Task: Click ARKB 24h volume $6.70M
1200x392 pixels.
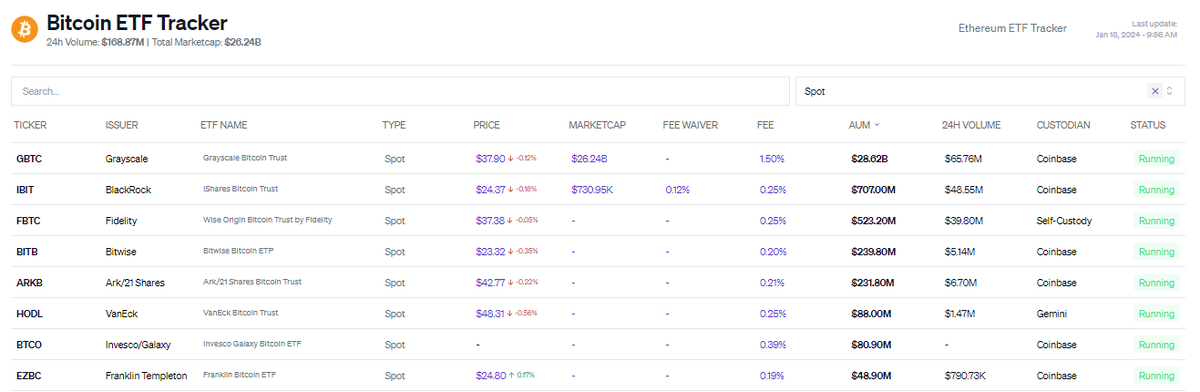Action: pyautogui.click(x=961, y=283)
